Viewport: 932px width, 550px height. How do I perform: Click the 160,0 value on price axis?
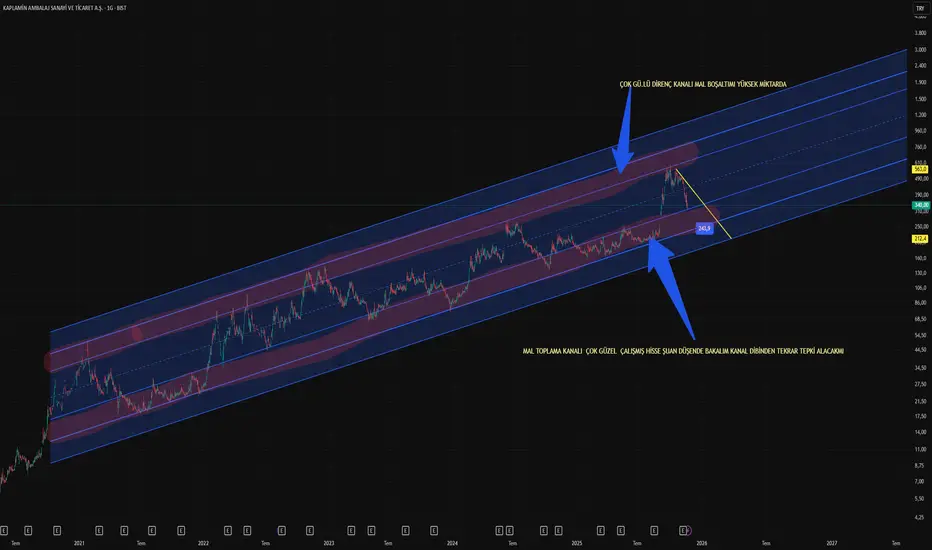pos(921,259)
